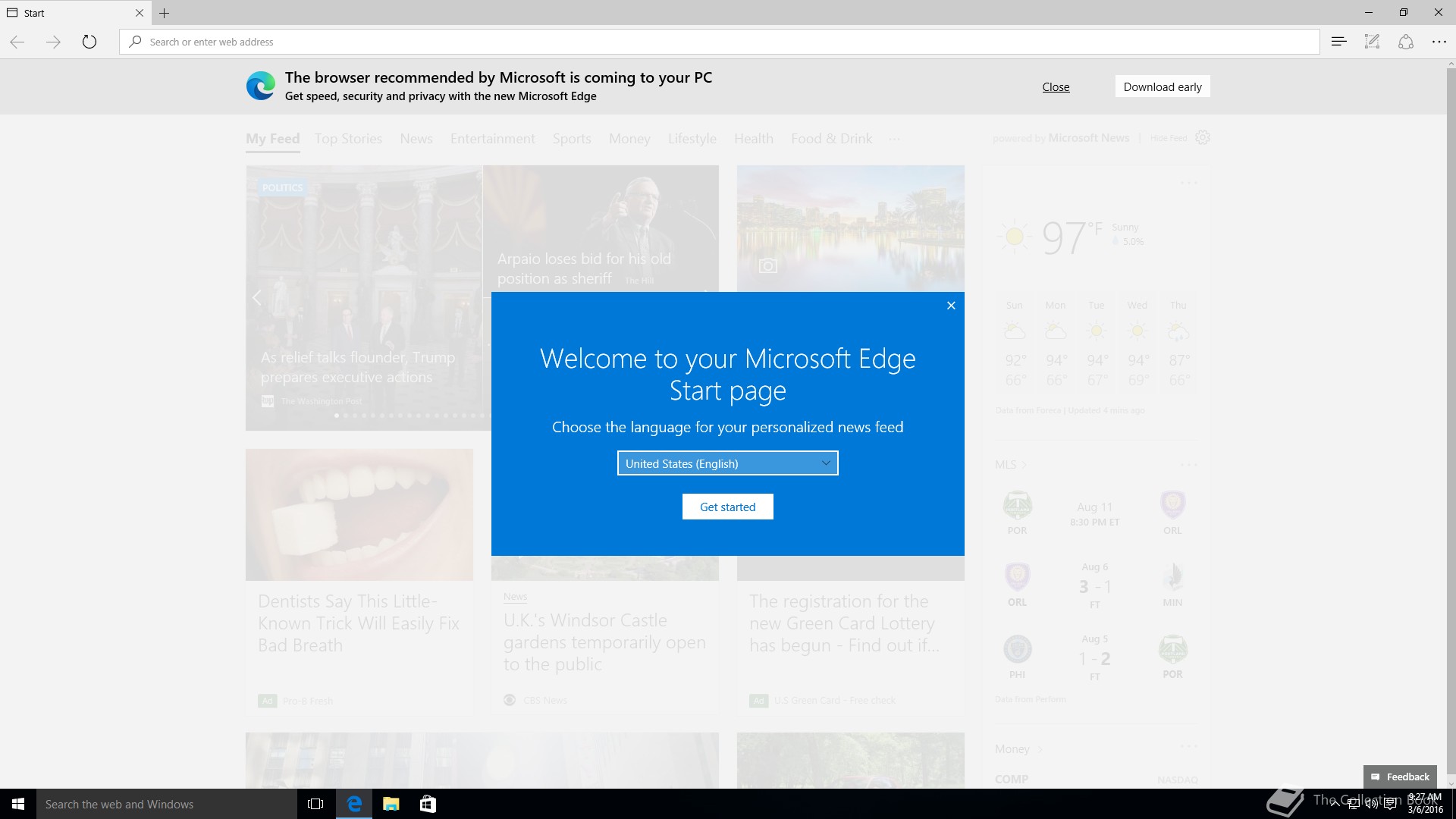Open the Lifestyle tab

(692, 139)
